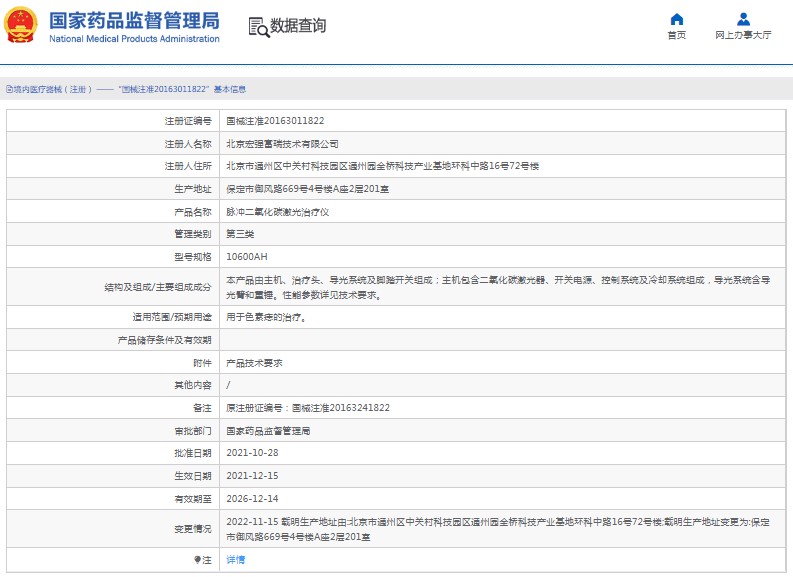This screenshot has height=577, width=793.
Task: Open the 产品技术要求 attachment
Action: [254, 362]
